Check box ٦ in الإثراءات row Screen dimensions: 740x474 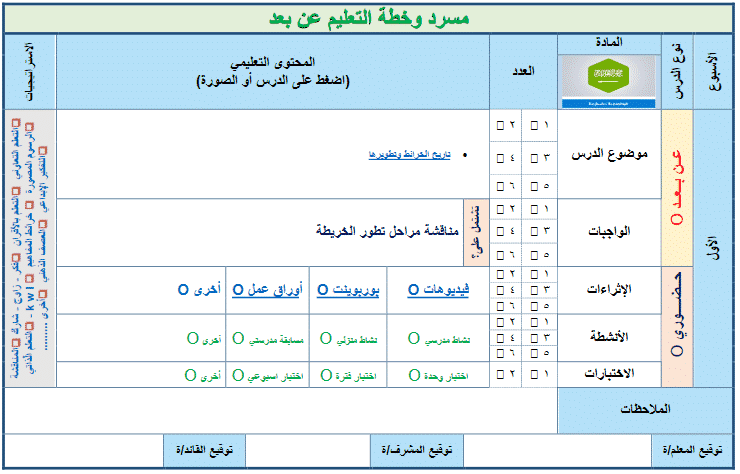(500, 306)
